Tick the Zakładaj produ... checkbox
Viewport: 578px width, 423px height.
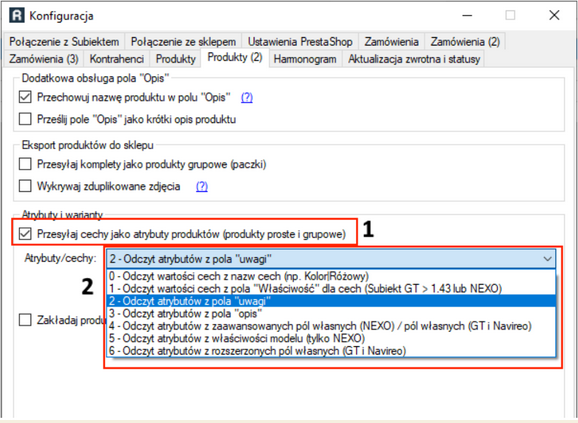[25, 320]
